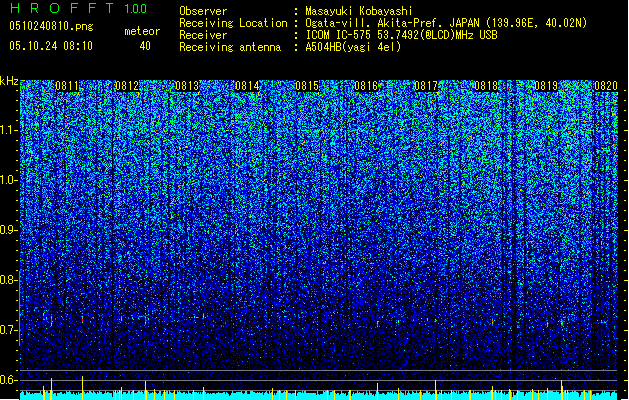Click the 0812 time marker
This screenshot has width=629, height=400.
(x=127, y=86)
